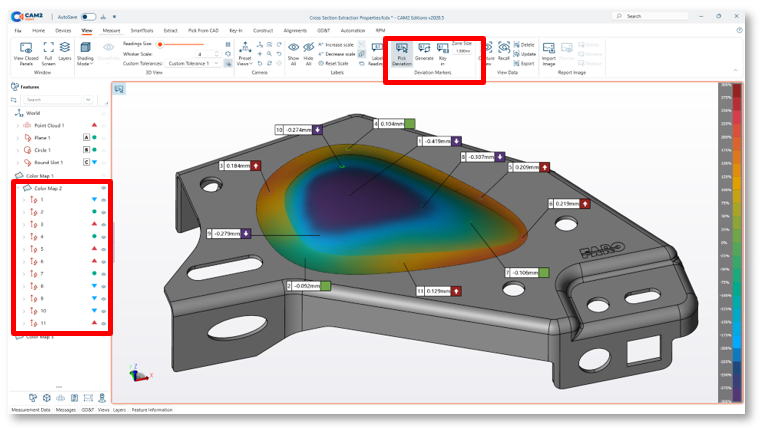Click Reset Scale for labels
This screenshot has height=428, width=760.
pyautogui.click(x=333, y=63)
